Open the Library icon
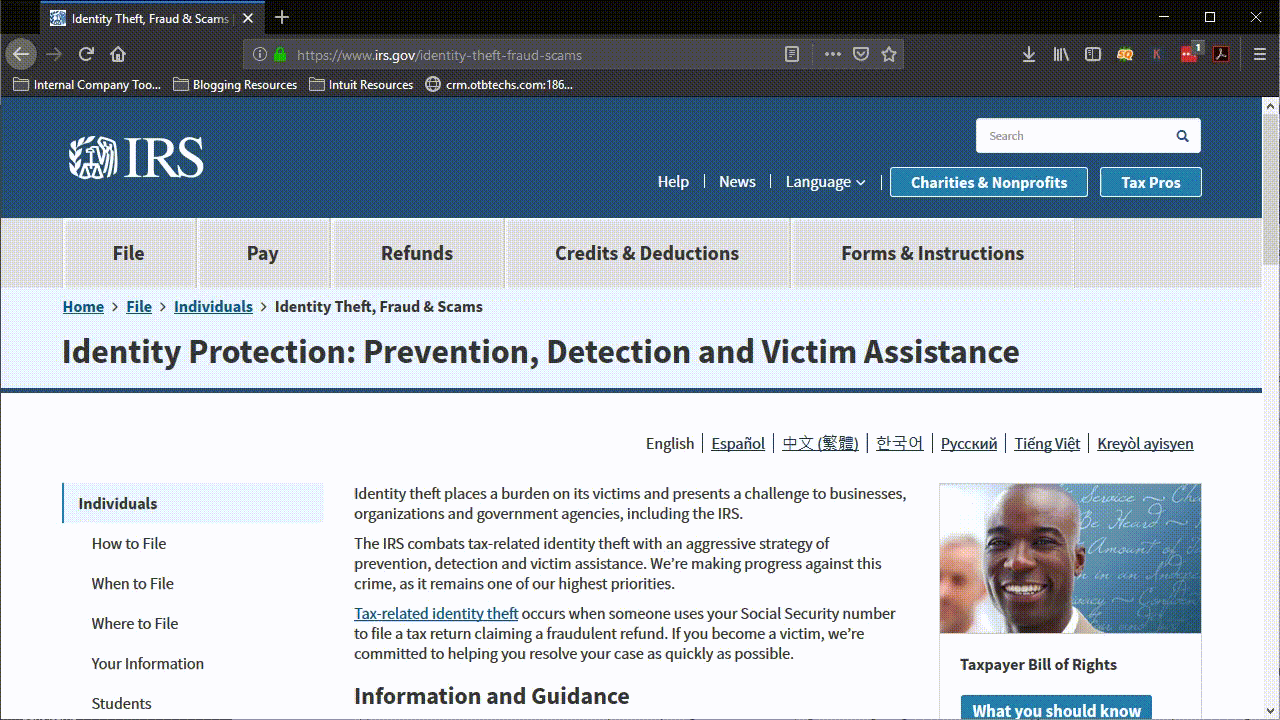The width and height of the screenshot is (1280, 720). (x=1061, y=55)
